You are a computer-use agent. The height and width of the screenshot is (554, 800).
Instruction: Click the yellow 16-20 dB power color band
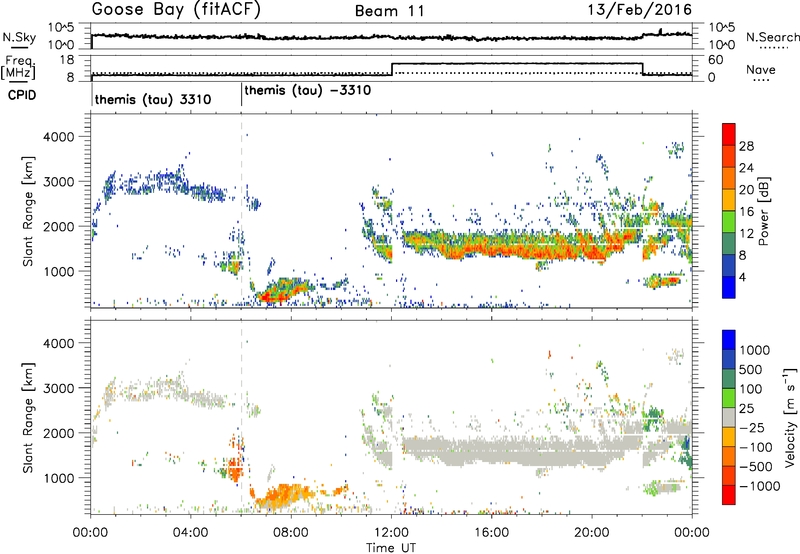point(729,199)
